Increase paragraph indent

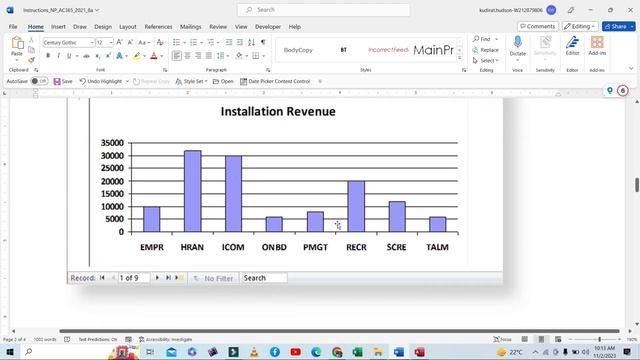240,42
